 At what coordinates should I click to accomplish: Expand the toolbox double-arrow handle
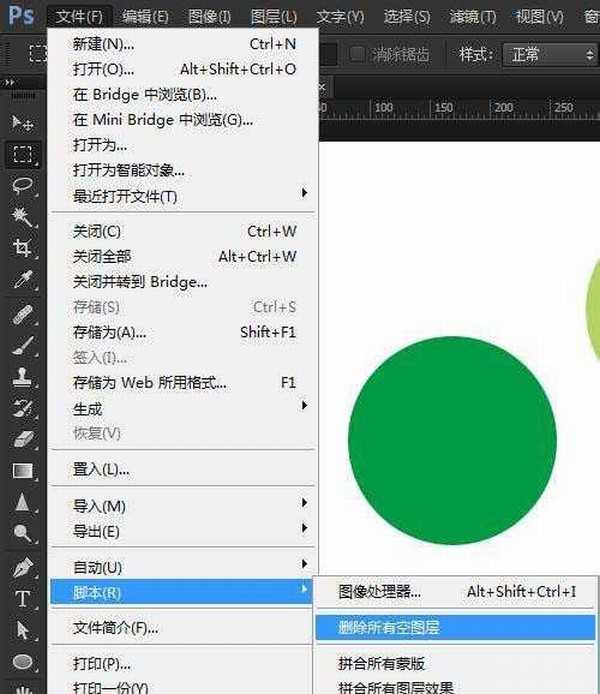9,82
